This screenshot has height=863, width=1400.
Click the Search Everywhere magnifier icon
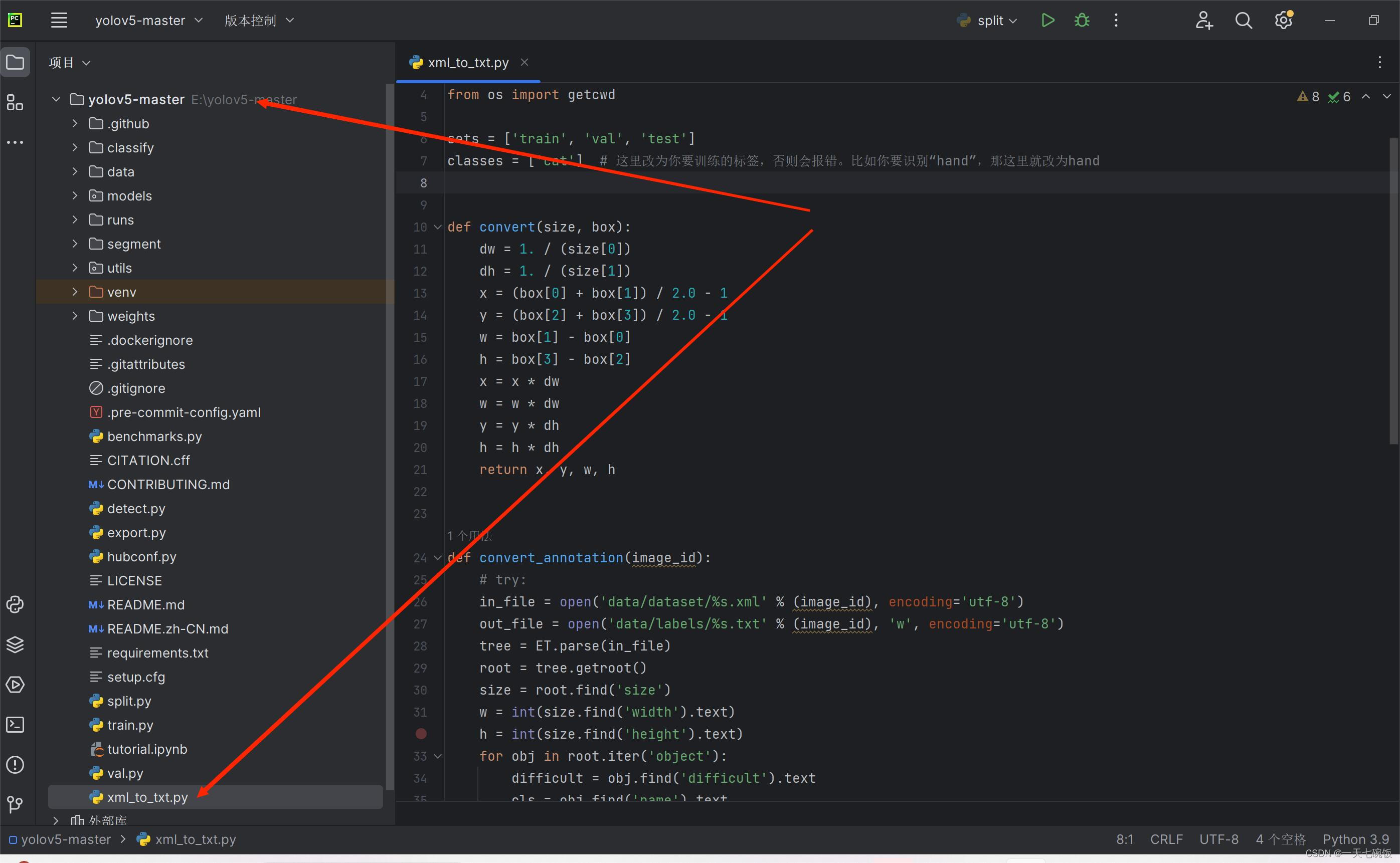1243,21
